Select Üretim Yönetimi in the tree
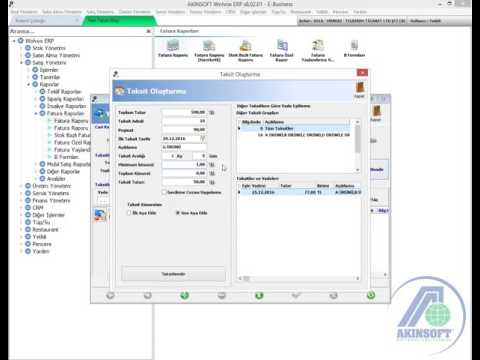This screenshot has height=360, width=480. [x=52, y=186]
